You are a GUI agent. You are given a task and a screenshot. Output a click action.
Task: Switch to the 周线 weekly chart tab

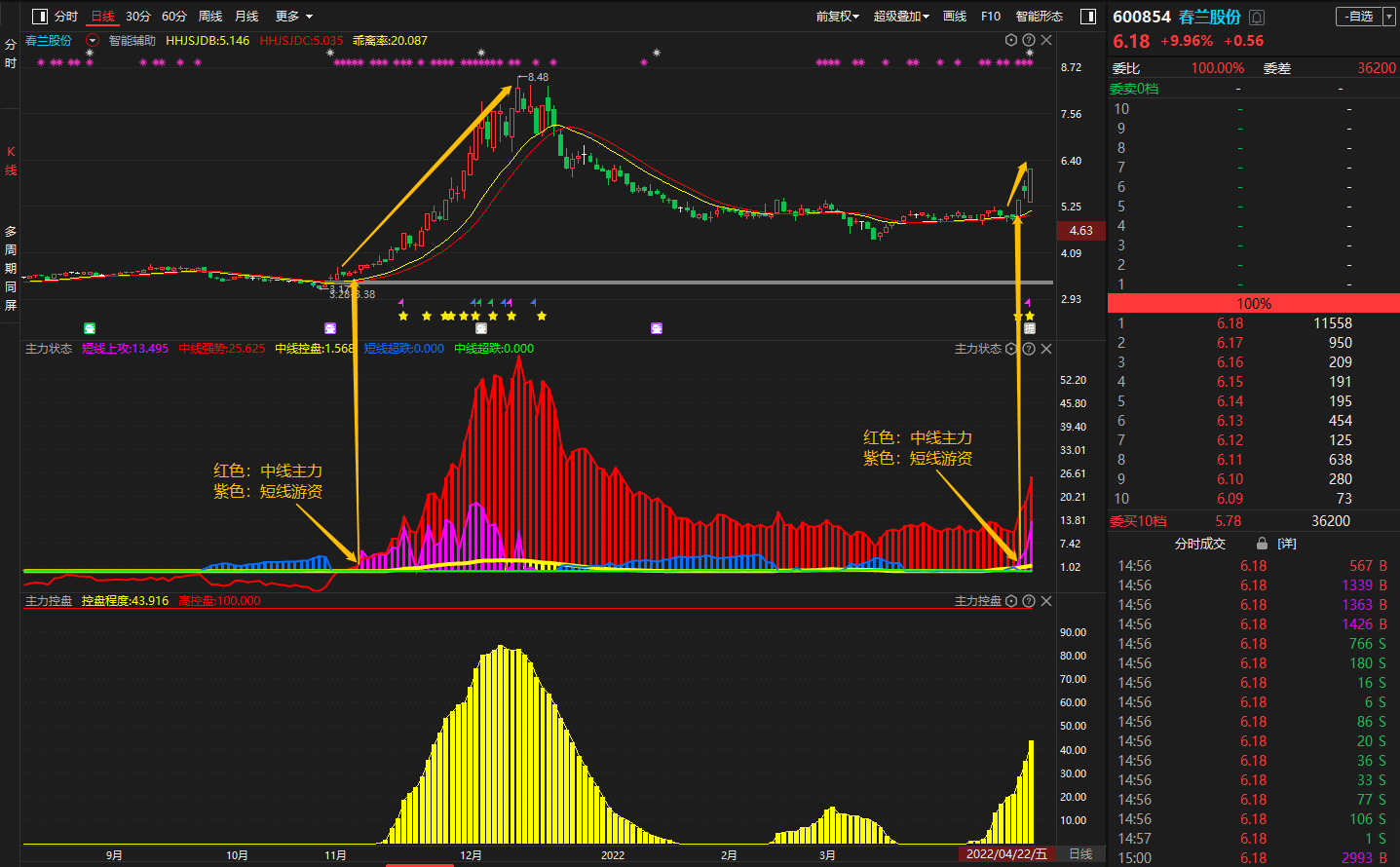coord(210,17)
